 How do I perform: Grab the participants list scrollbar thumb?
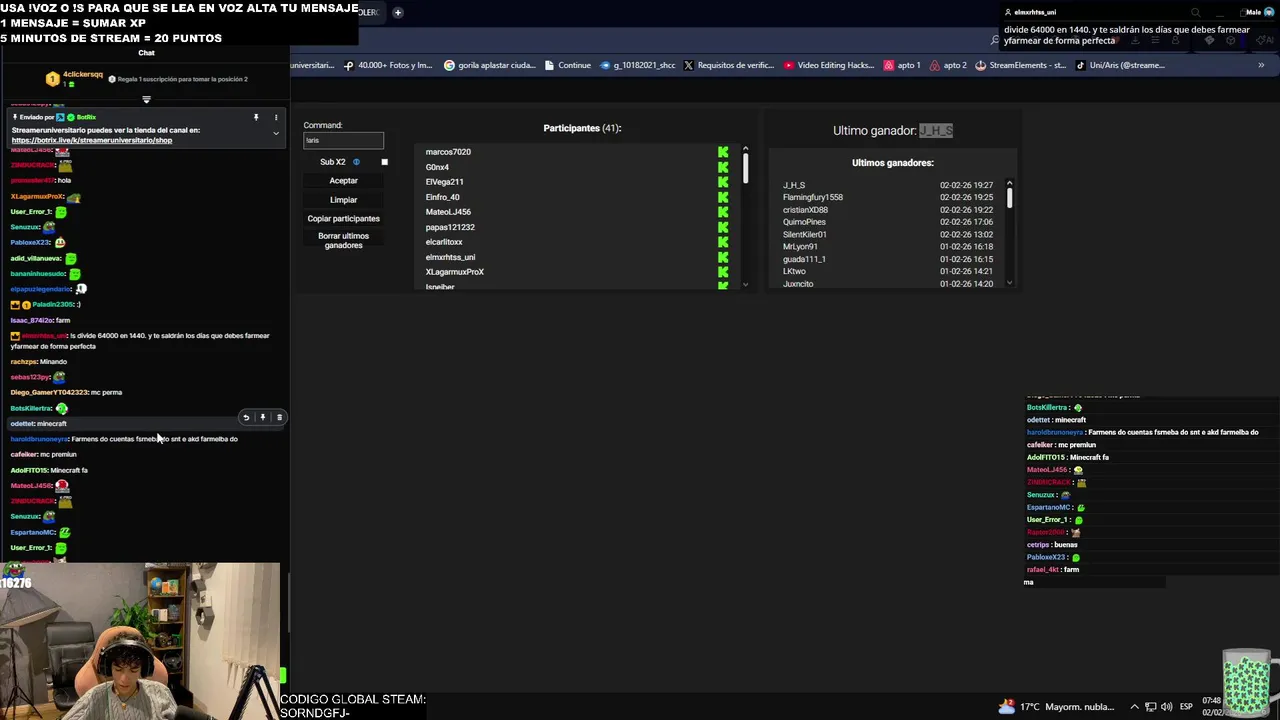pyautogui.click(x=745, y=168)
